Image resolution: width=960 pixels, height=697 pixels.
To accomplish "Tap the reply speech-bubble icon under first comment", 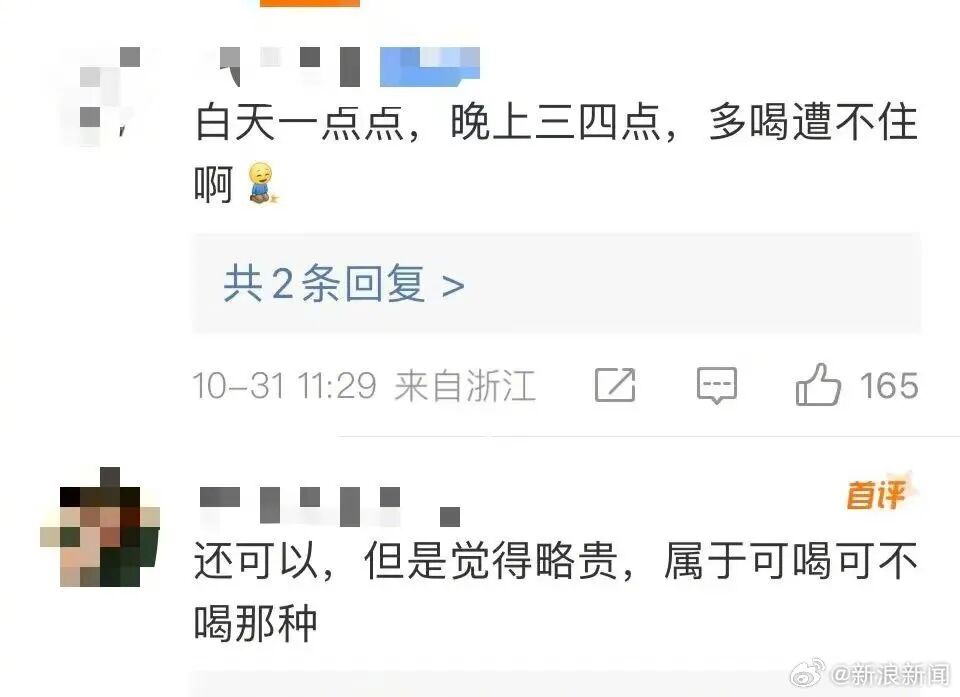I will coord(716,386).
